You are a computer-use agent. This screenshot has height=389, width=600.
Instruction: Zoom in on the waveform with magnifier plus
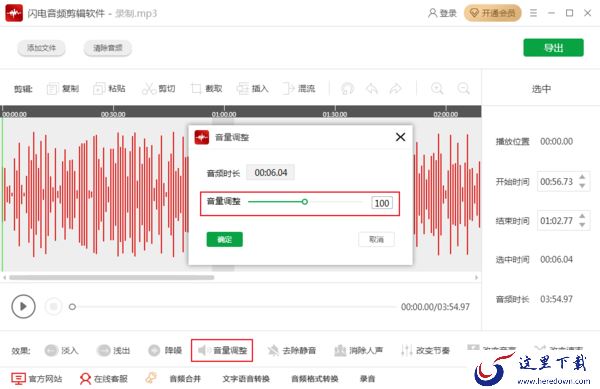(437, 89)
